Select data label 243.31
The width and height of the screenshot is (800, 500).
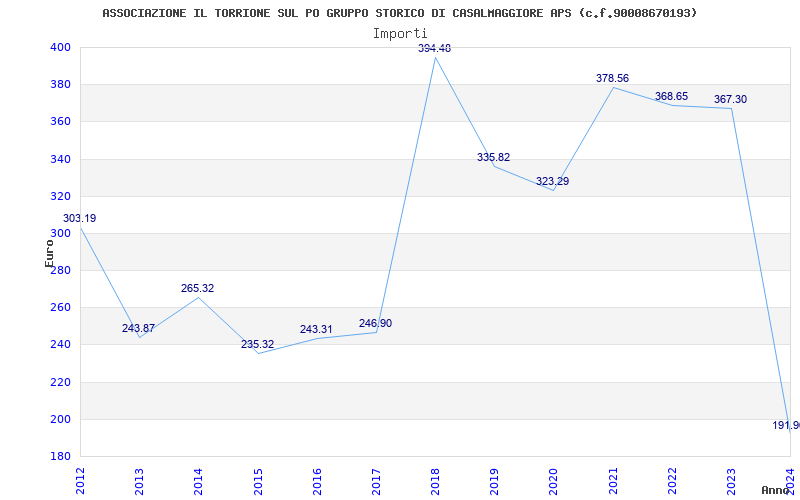(x=316, y=330)
